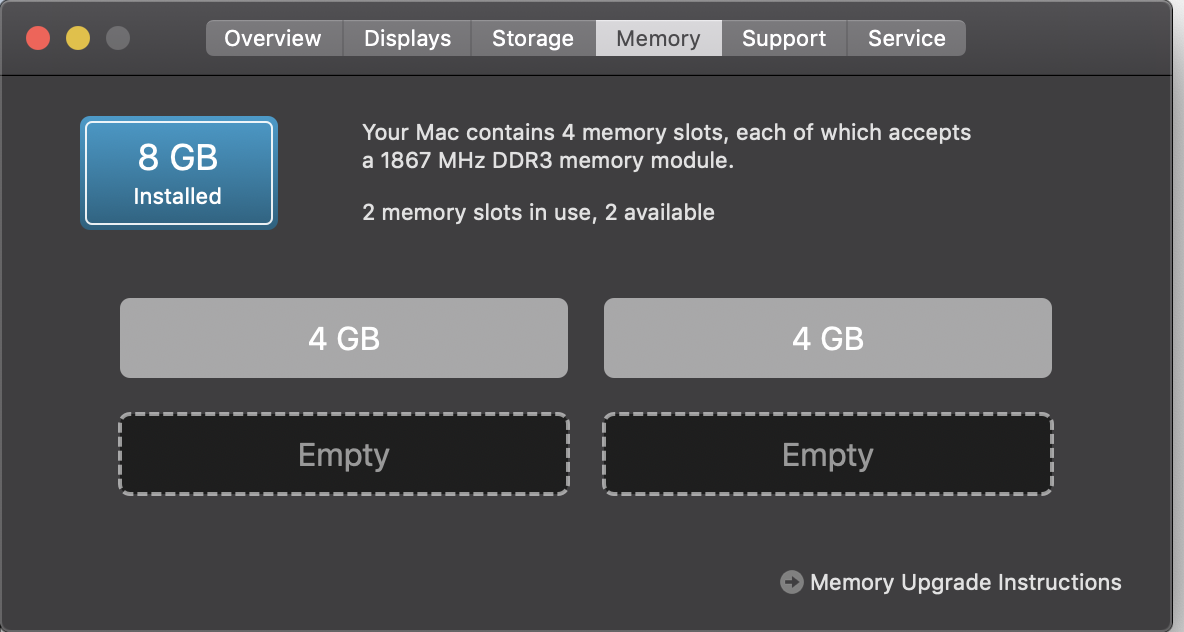The image size is (1184, 632).
Task: Switch to the Overview tab
Action: pyautogui.click(x=273, y=39)
